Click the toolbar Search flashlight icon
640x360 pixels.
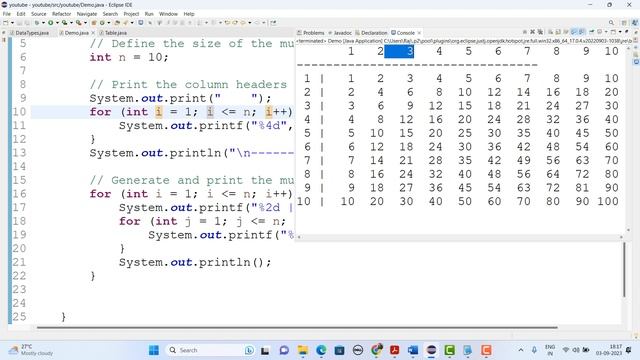coord(125,22)
